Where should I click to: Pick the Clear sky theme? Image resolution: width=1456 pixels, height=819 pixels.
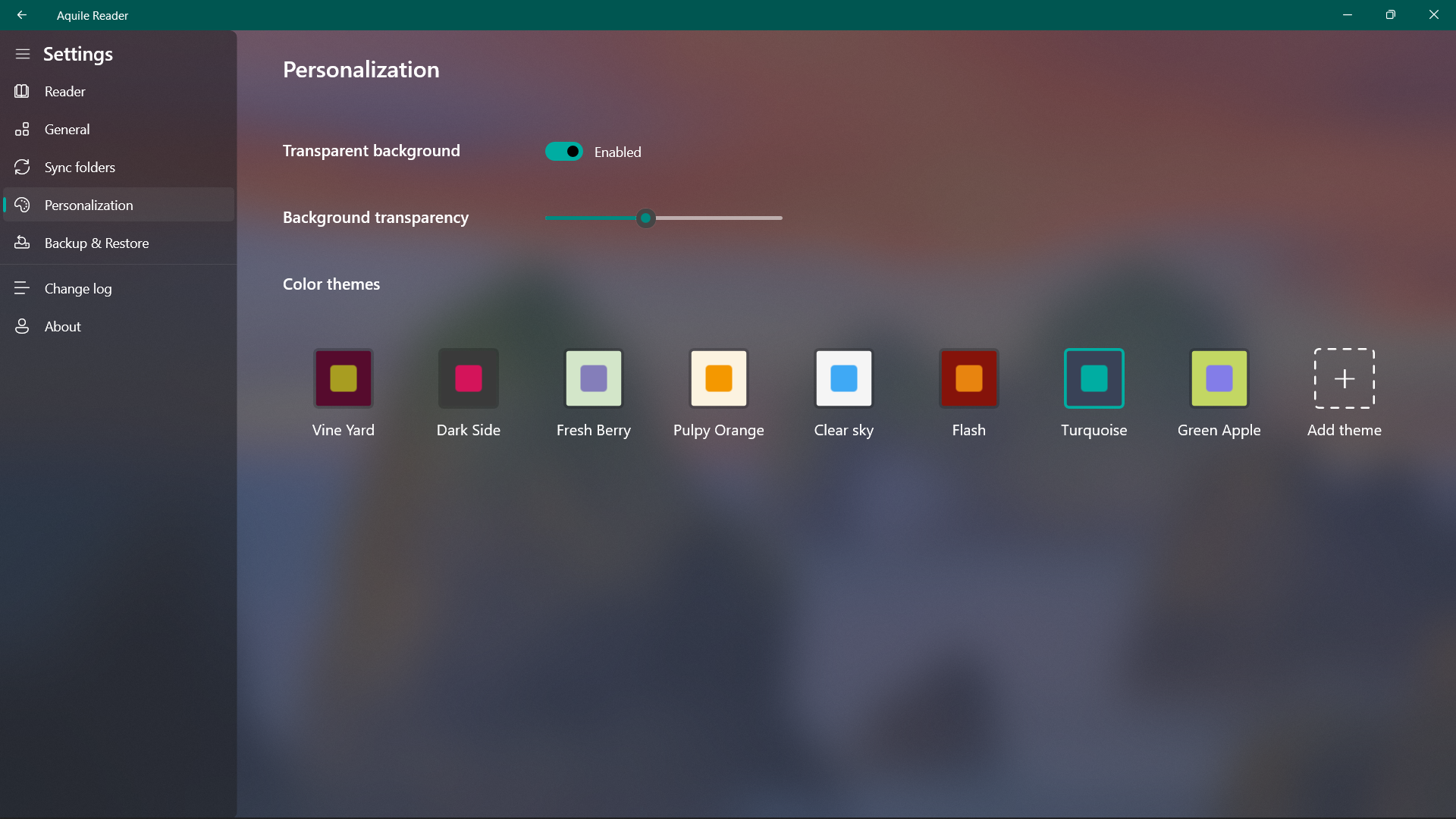click(843, 378)
